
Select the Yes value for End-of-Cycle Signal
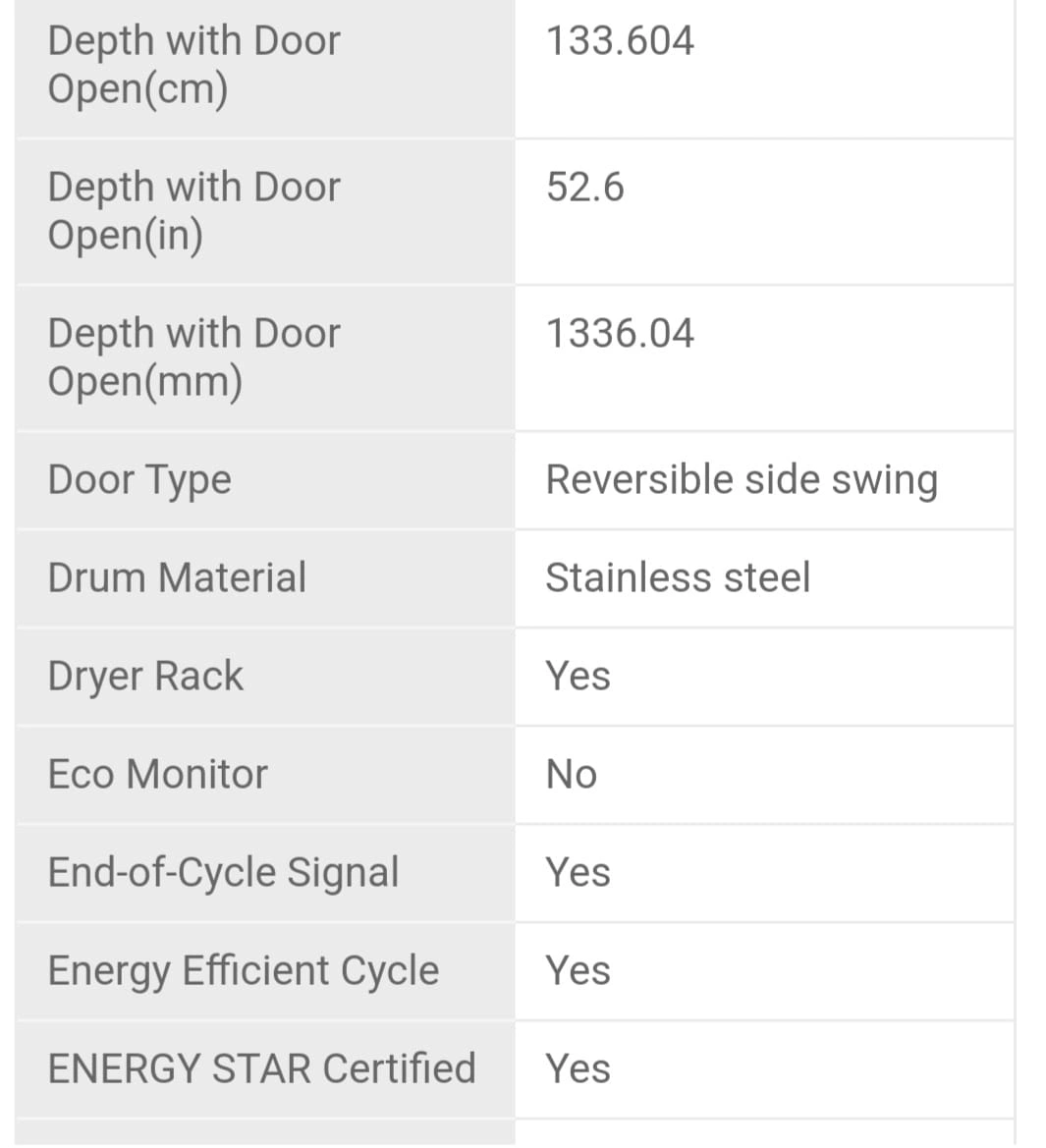pos(578,872)
